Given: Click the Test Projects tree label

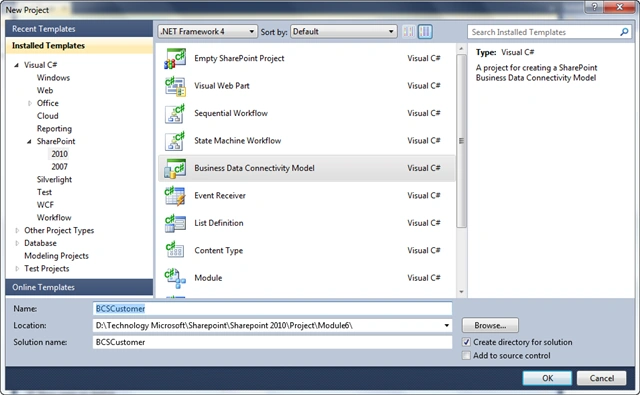Looking at the screenshot, I should coord(47,269).
